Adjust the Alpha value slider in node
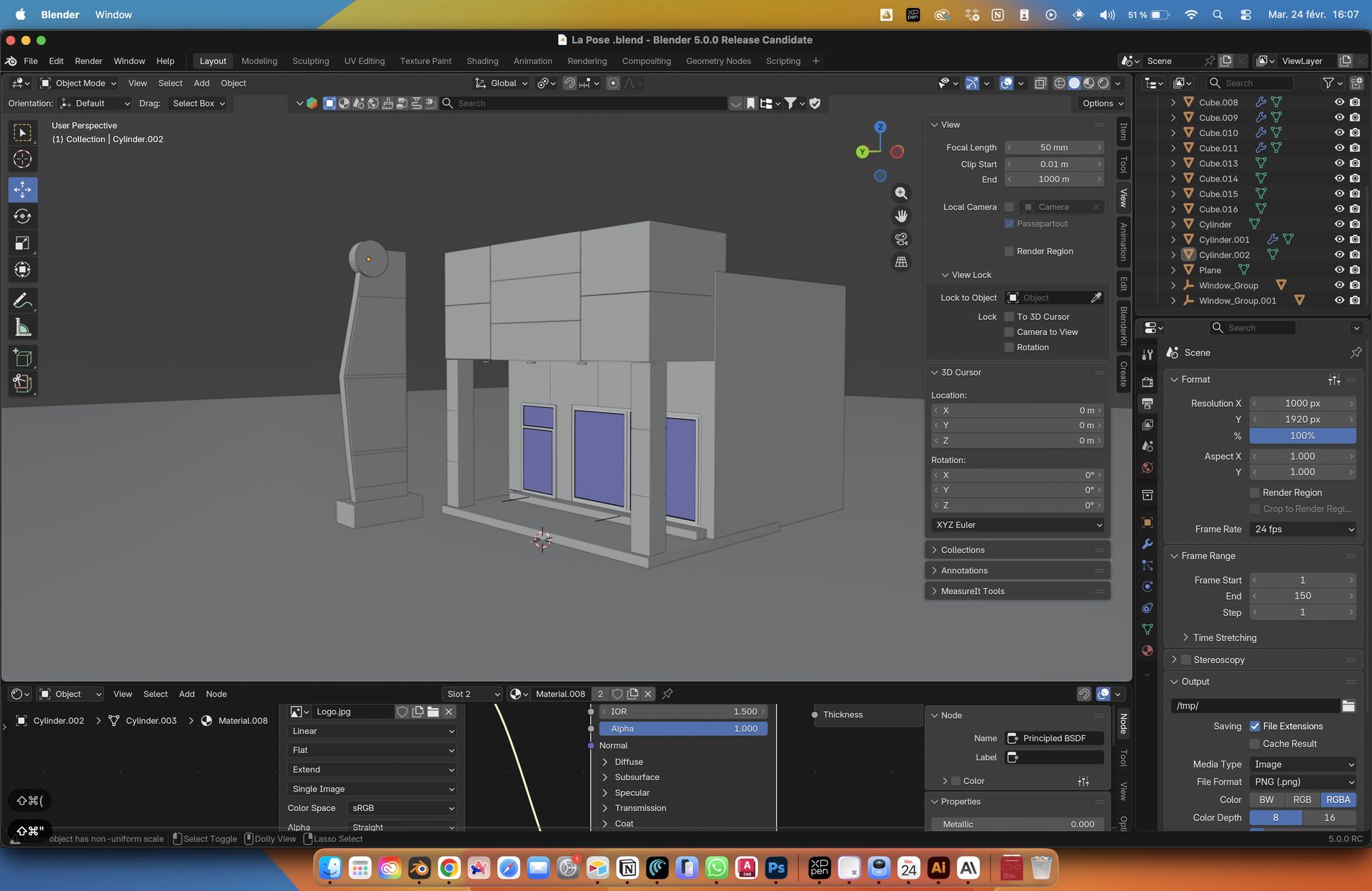 pyautogui.click(x=683, y=729)
